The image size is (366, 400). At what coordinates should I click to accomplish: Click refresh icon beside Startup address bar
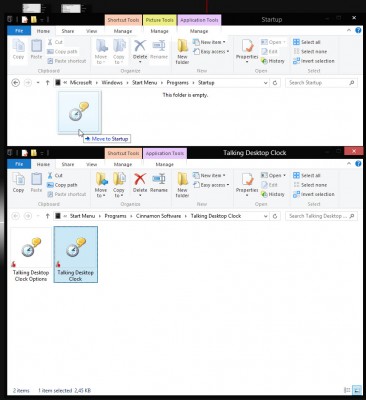click(275, 83)
